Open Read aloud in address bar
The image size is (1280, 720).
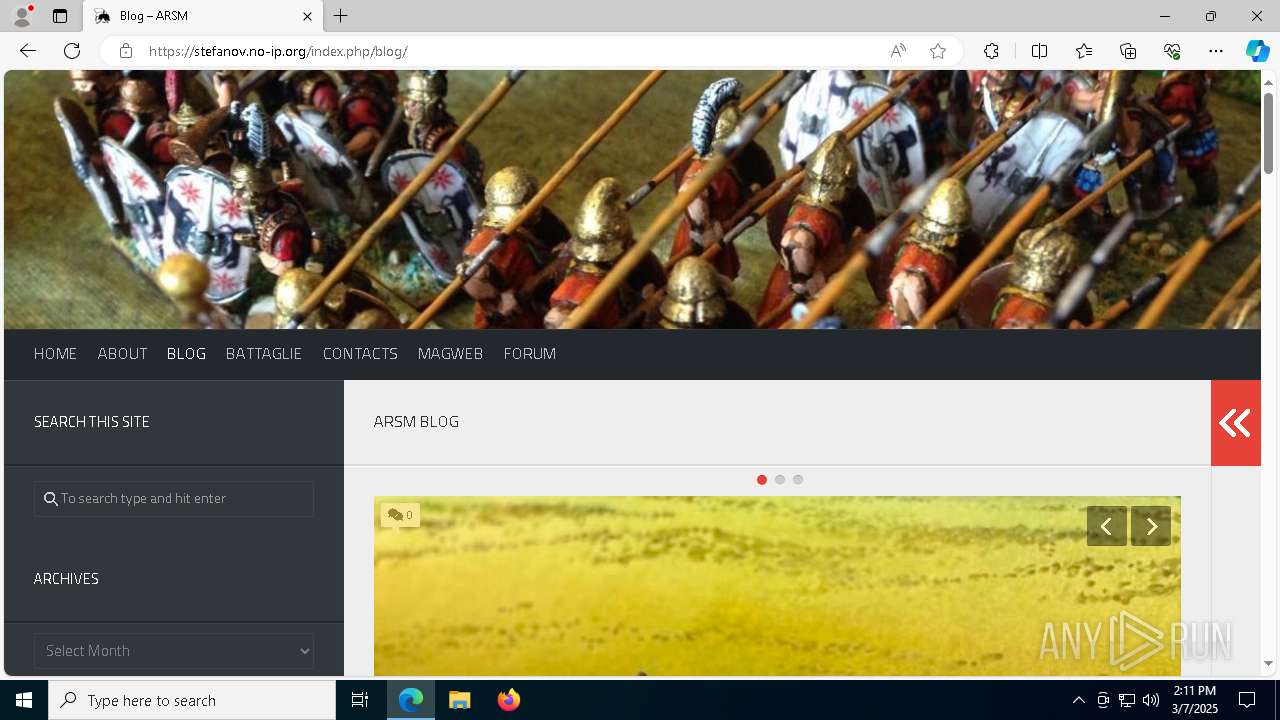click(898, 51)
